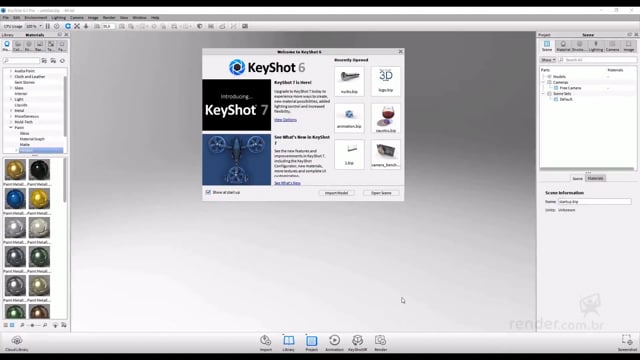The image size is (640, 360).
Task: Toggle the Project panel from bottom toolbar
Action: [311, 342]
